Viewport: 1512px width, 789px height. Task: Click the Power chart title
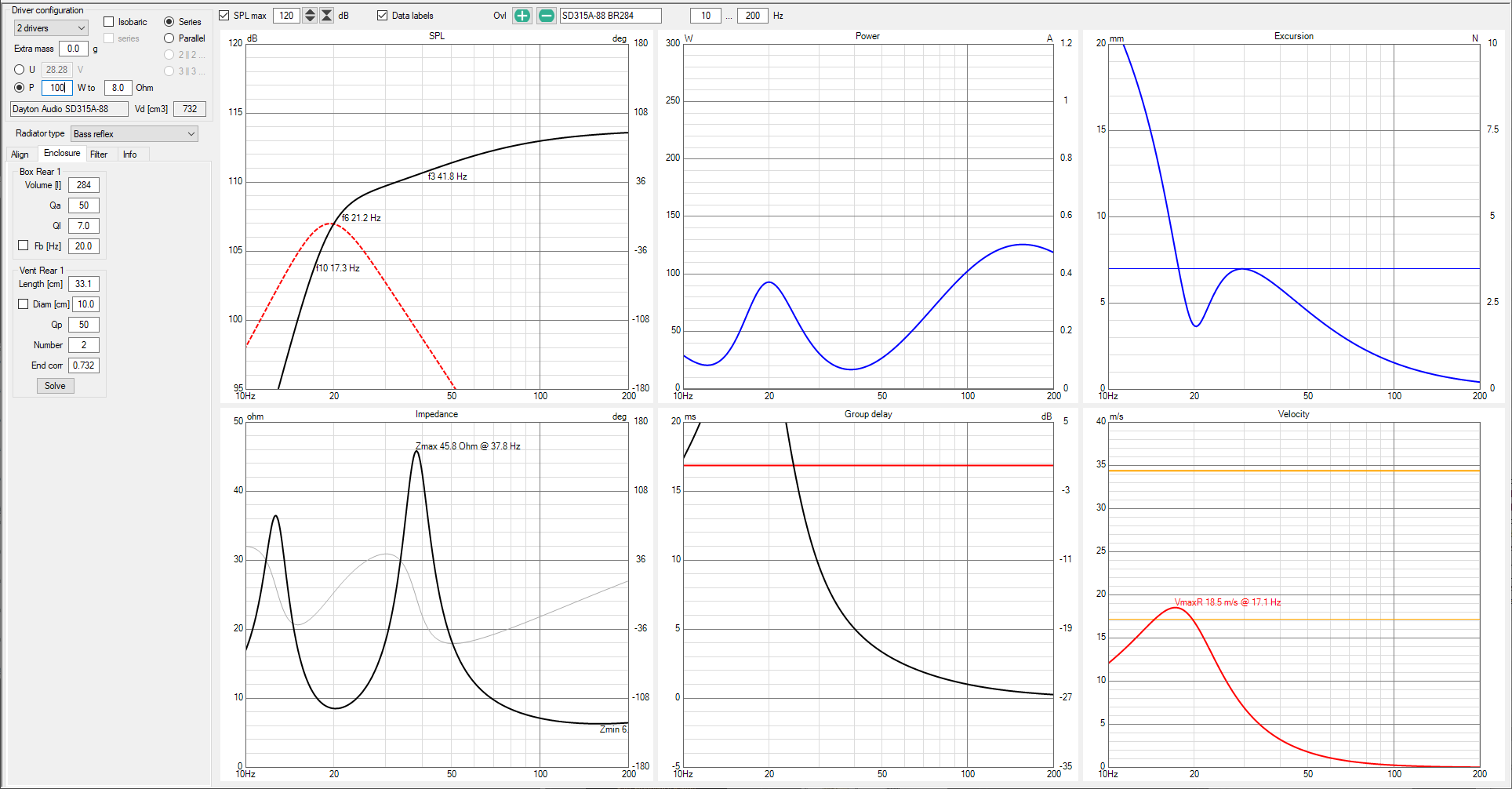[x=867, y=36]
